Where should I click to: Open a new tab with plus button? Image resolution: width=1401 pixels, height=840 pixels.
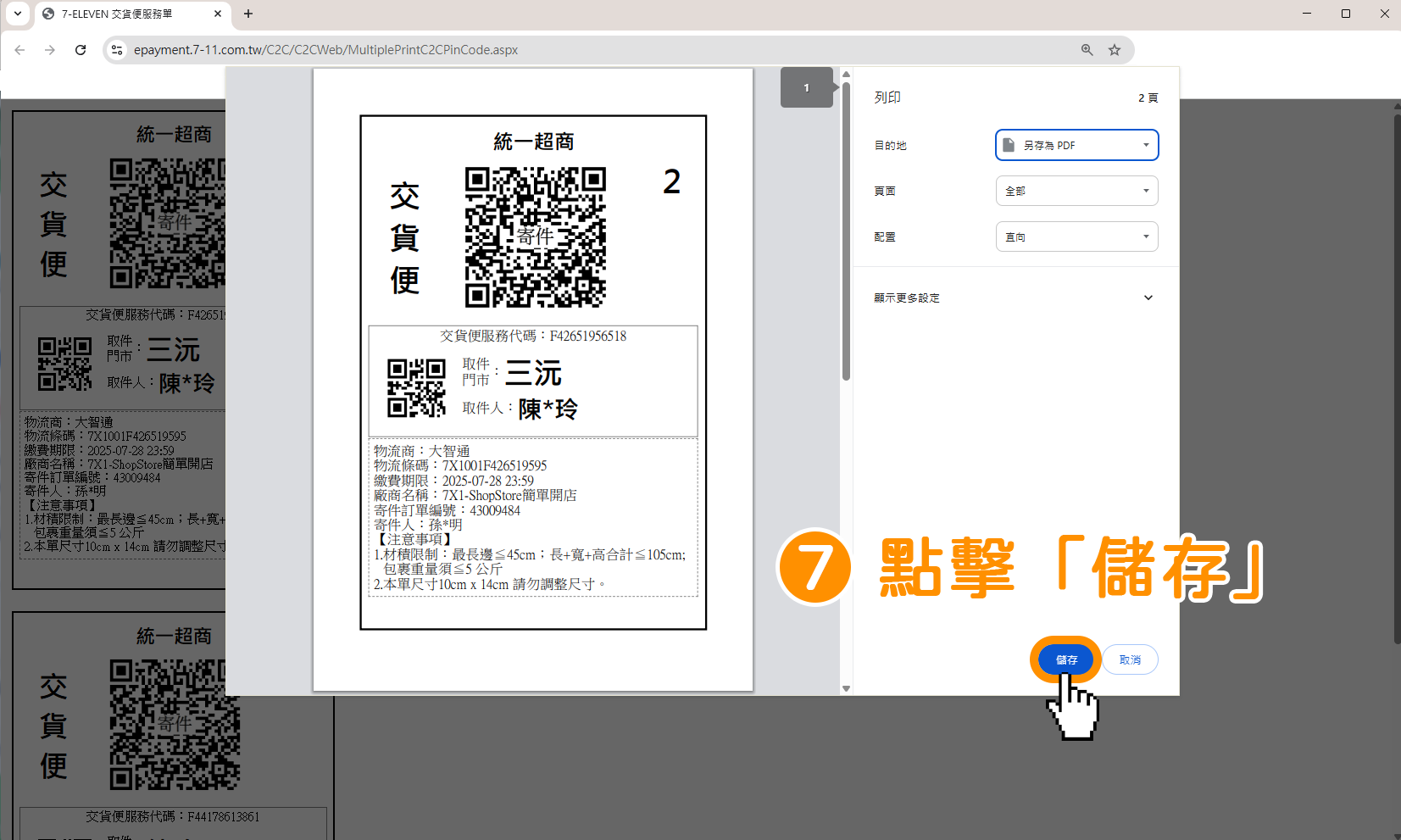click(248, 14)
